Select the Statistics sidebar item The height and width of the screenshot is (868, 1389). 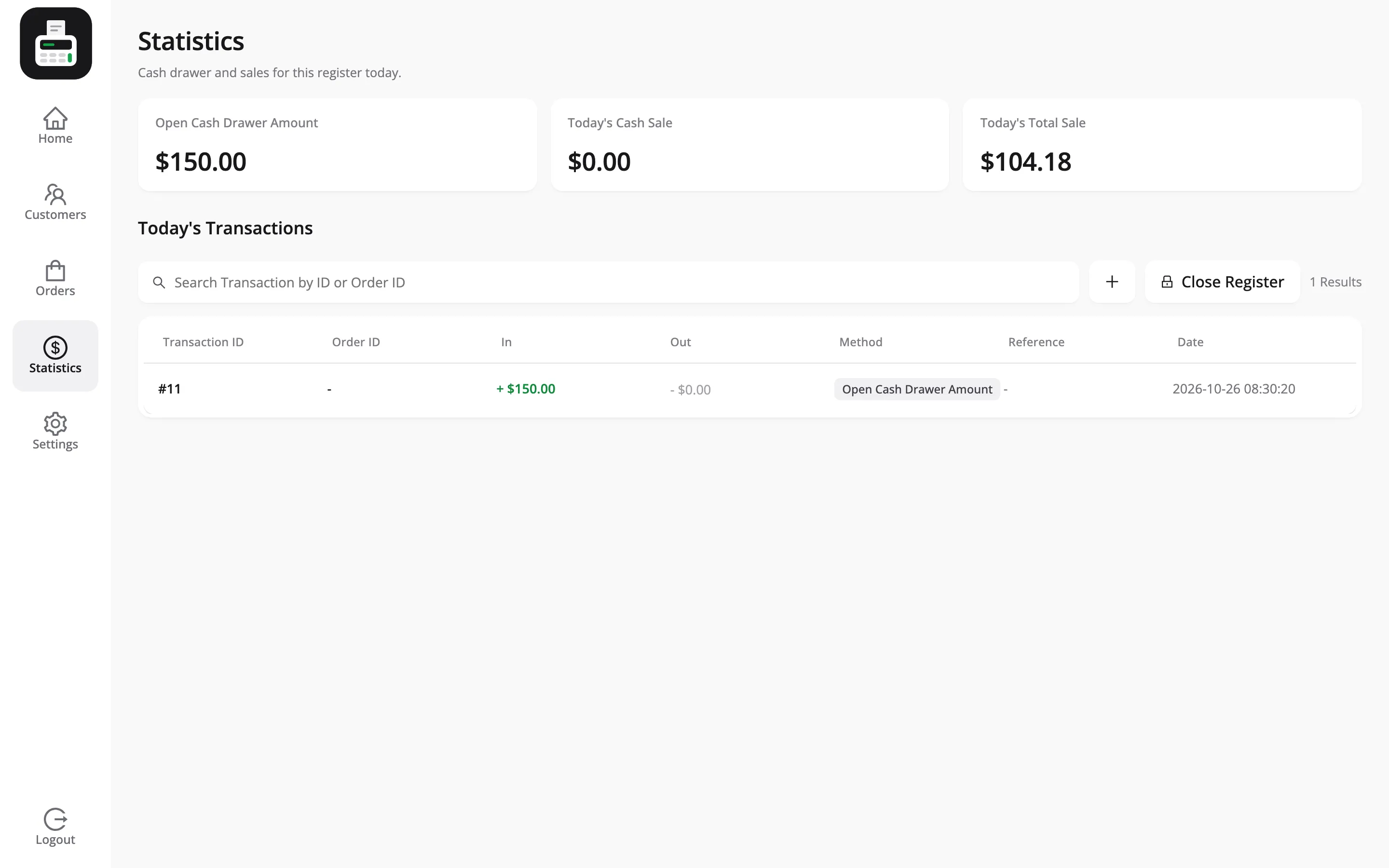click(x=55, y=356)
